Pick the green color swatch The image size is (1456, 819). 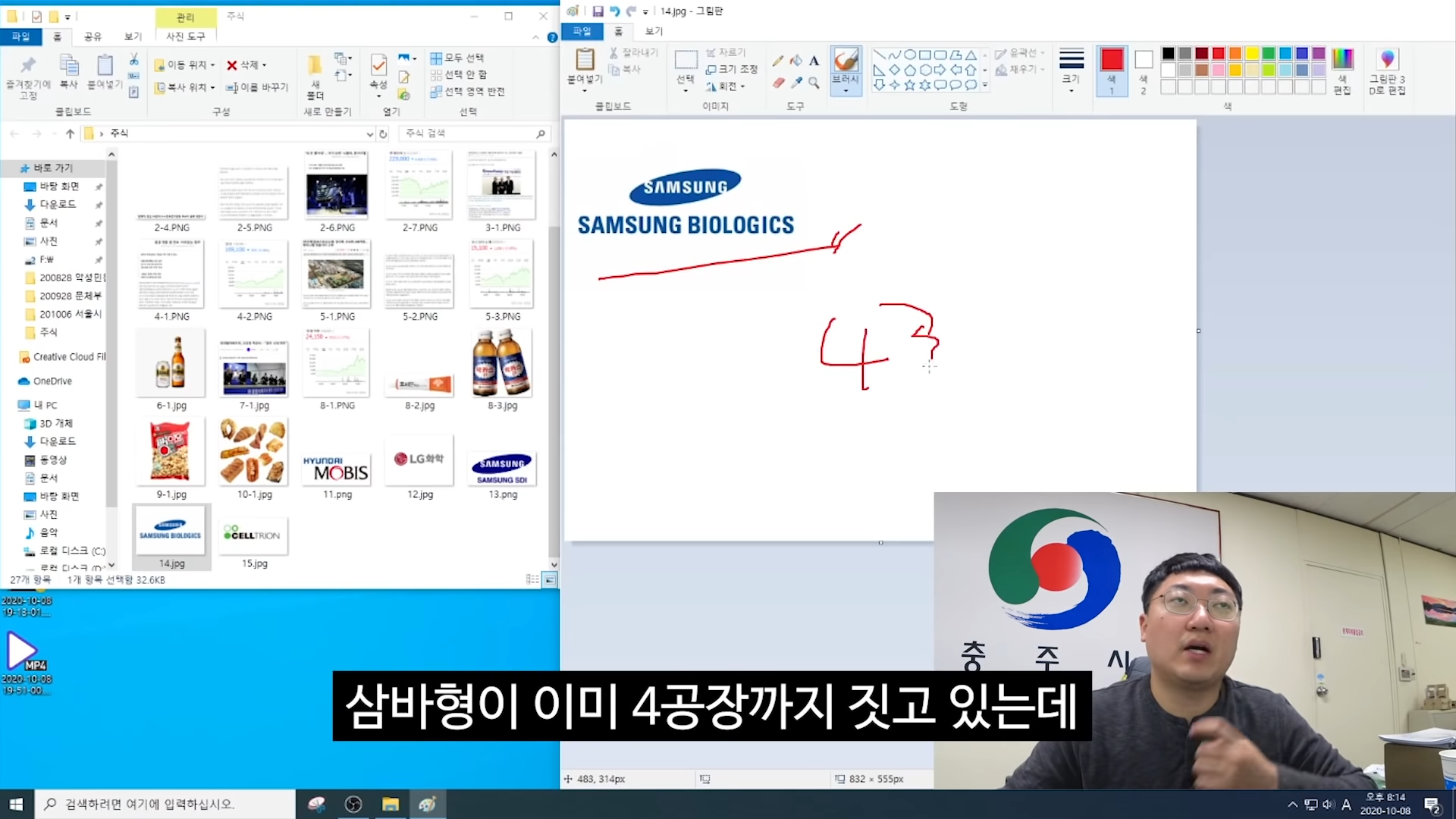(1269, 53)
